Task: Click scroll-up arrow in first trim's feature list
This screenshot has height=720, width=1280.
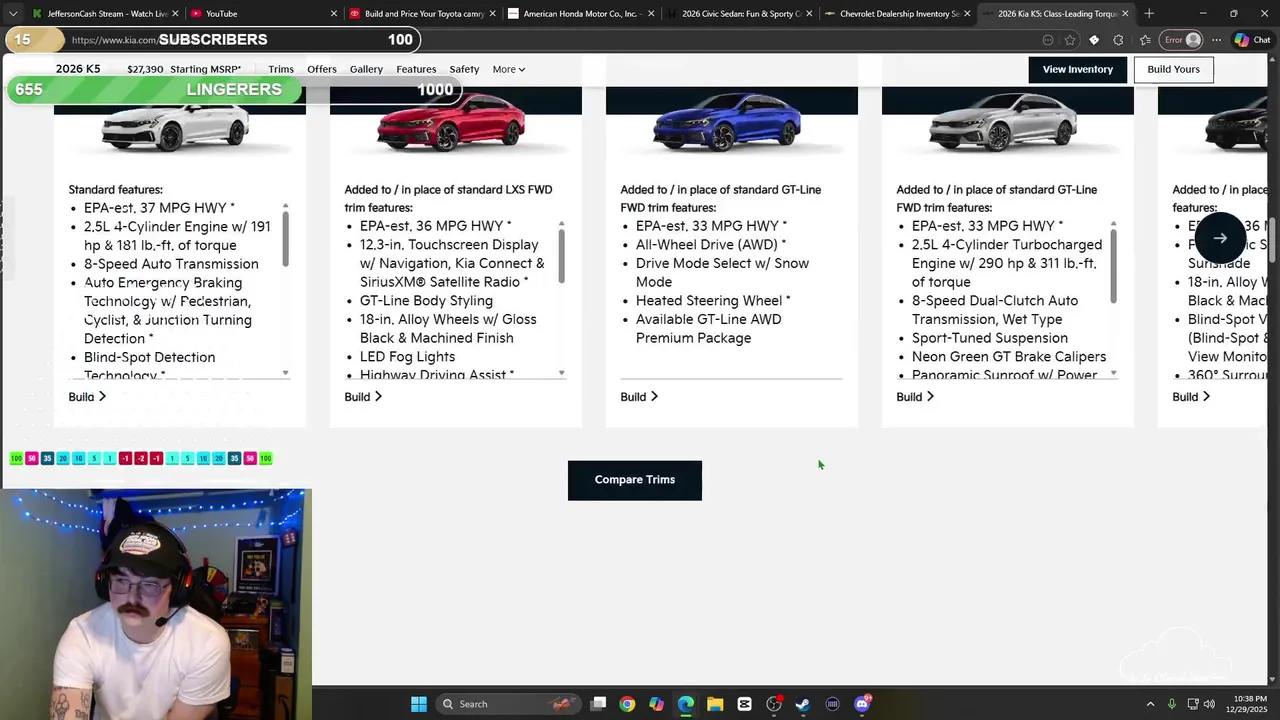Action: click(x=285, y=206)
